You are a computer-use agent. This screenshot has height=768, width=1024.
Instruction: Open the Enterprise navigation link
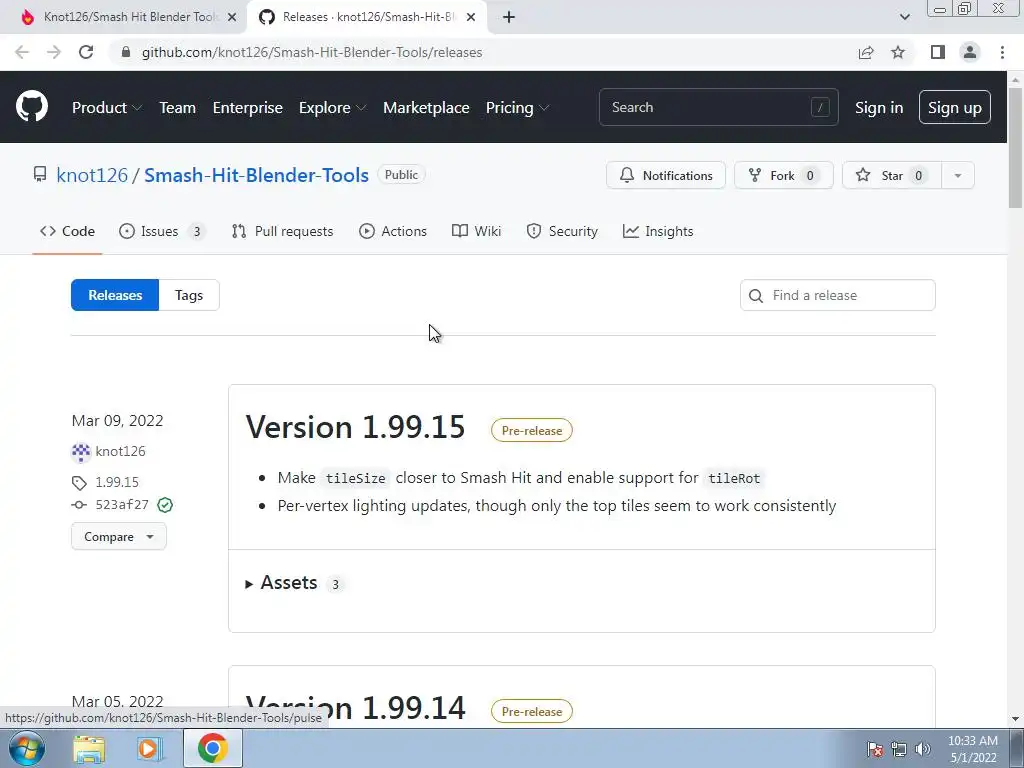pyautogui.click(x=248, y=108)
